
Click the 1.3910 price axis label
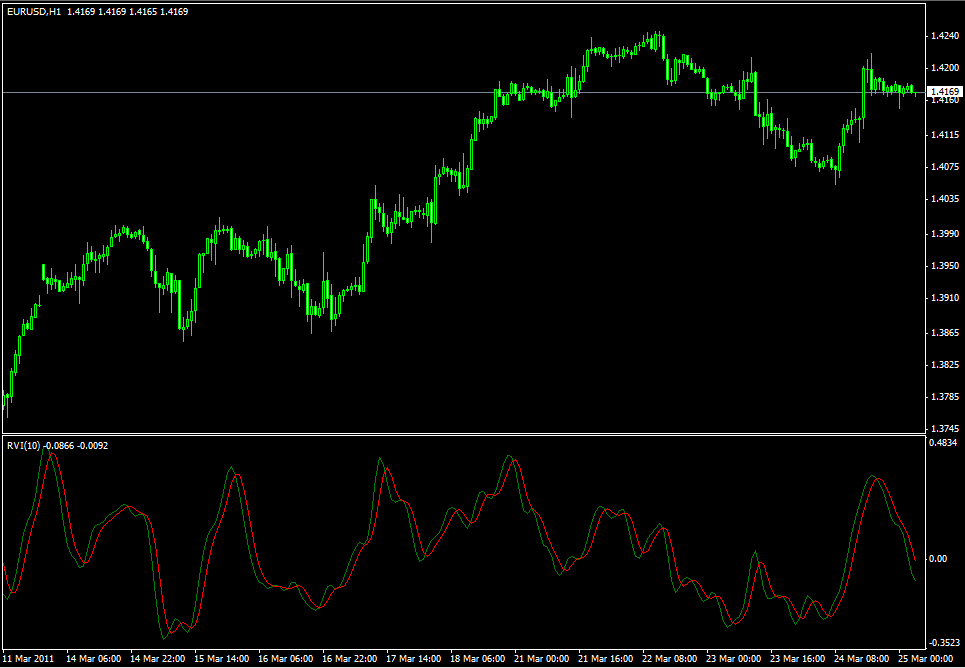[943, 297]
